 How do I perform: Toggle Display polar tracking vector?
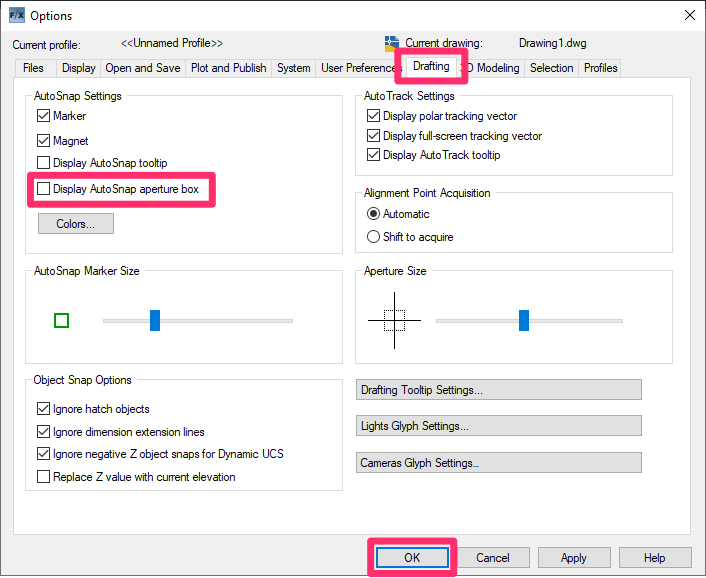click(373, 116)
